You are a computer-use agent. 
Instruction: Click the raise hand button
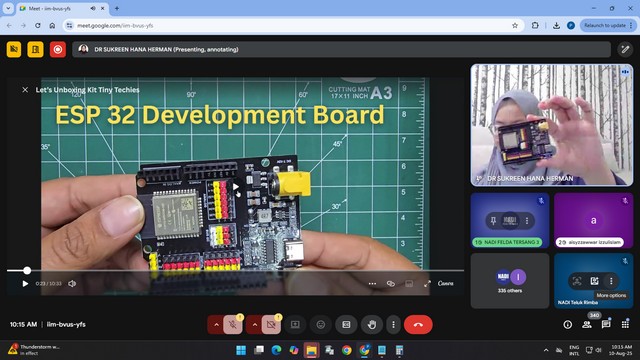tap(371, 324)
